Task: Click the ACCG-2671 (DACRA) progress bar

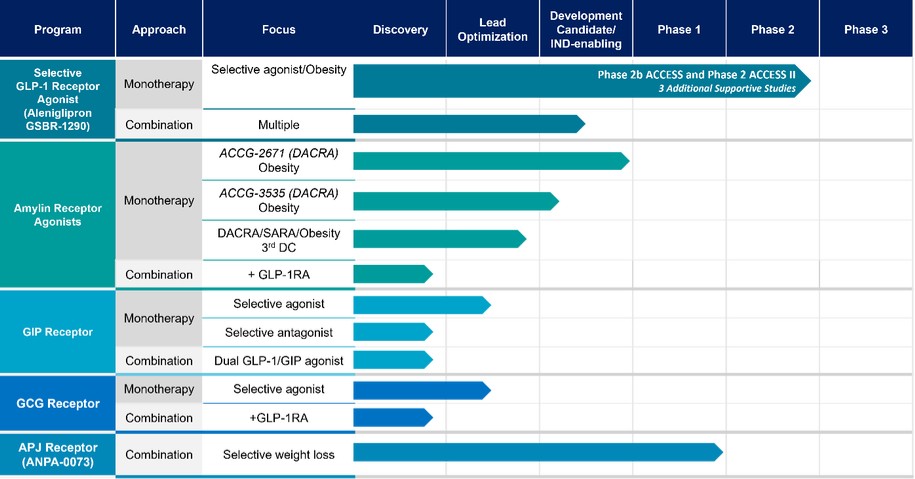Action: pyautogui.click(x=488, y=161)
